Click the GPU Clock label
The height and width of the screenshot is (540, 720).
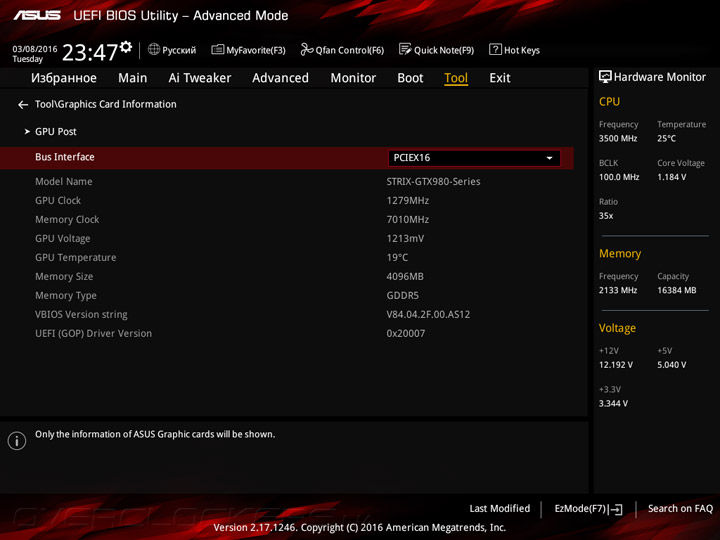point(58,201)
